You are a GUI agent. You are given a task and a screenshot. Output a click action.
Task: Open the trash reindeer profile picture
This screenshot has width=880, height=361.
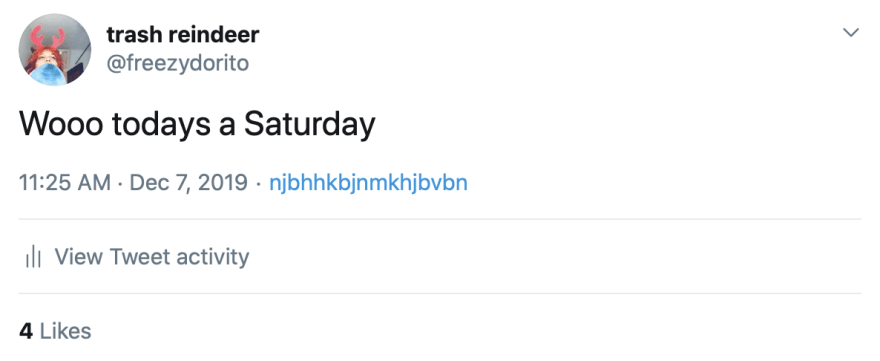tap(54, 49)
